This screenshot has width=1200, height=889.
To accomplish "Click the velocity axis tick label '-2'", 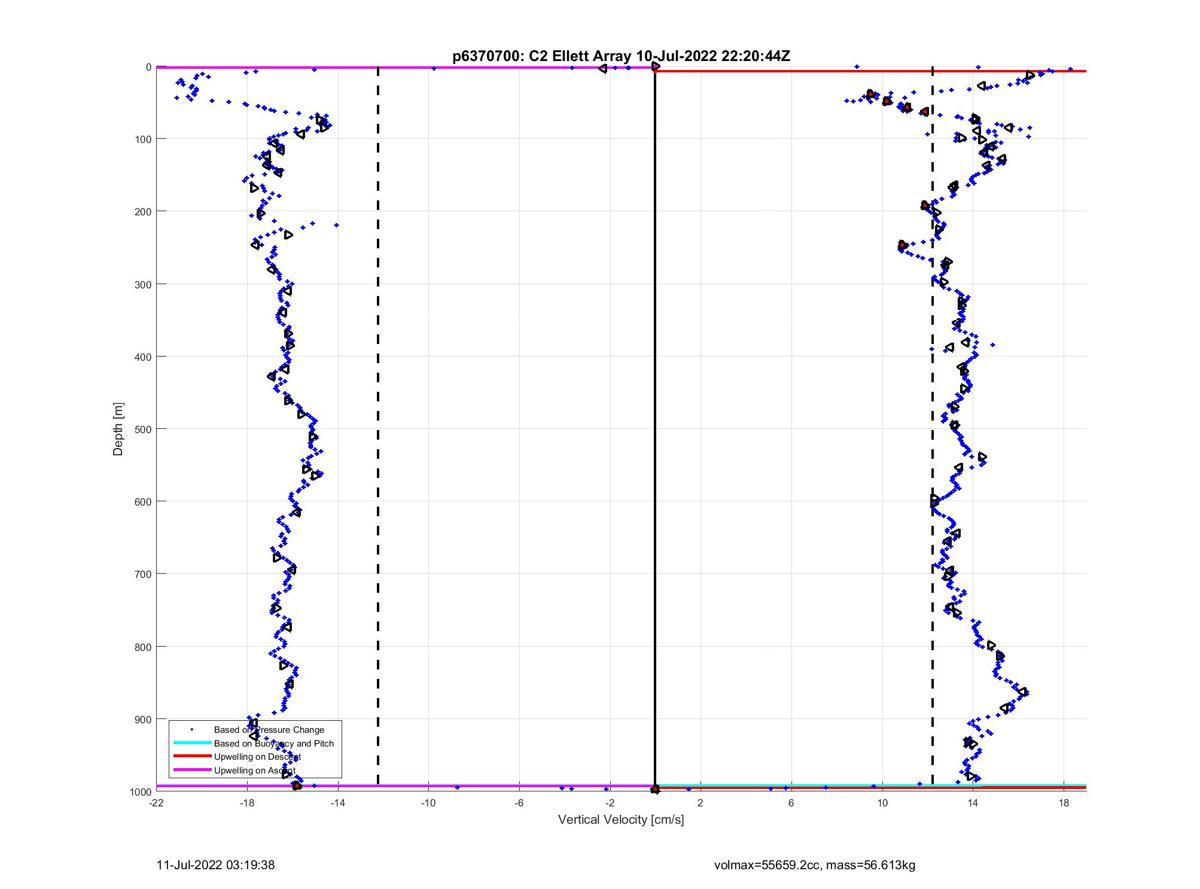I will (610, 802).
